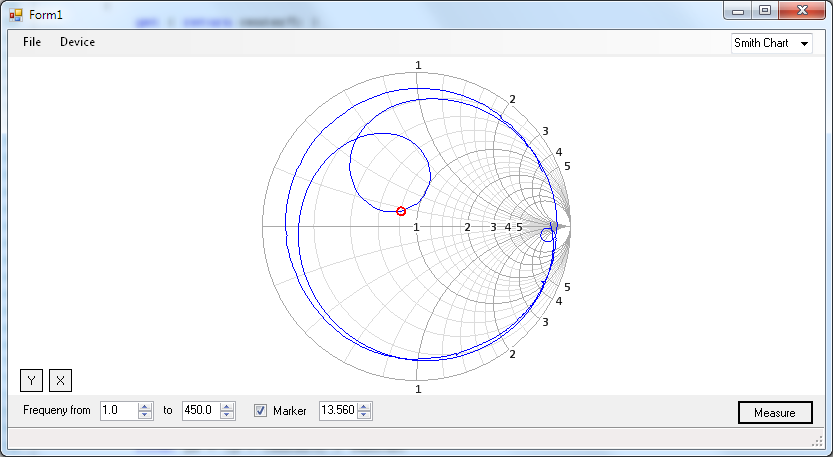Click the 'Marker' label text
Screen dimensions: 833x457
click(290, 411)
